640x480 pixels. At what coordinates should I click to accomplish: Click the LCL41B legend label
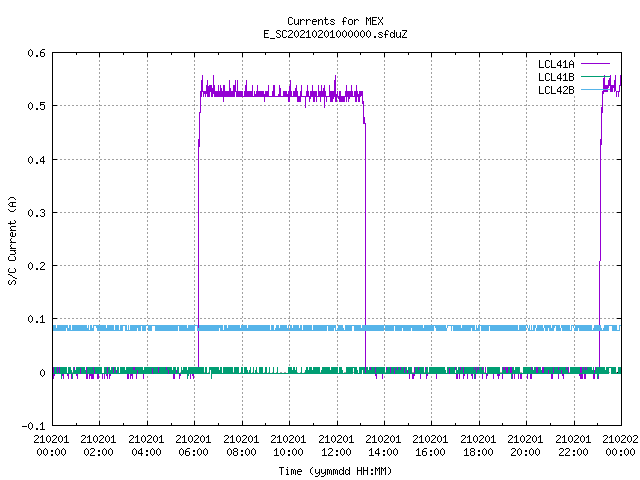(x=556, y=77)
